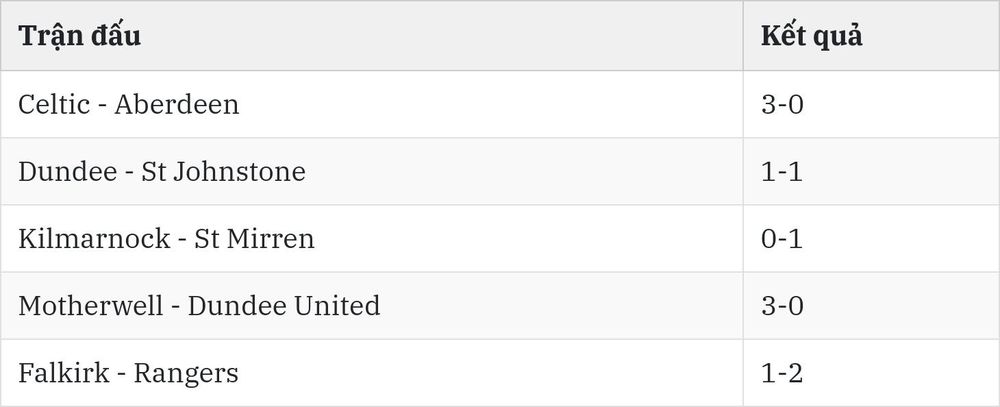
Task: Click the Kết quả column header
Action: pyautogui.click(x=871, y=36)
